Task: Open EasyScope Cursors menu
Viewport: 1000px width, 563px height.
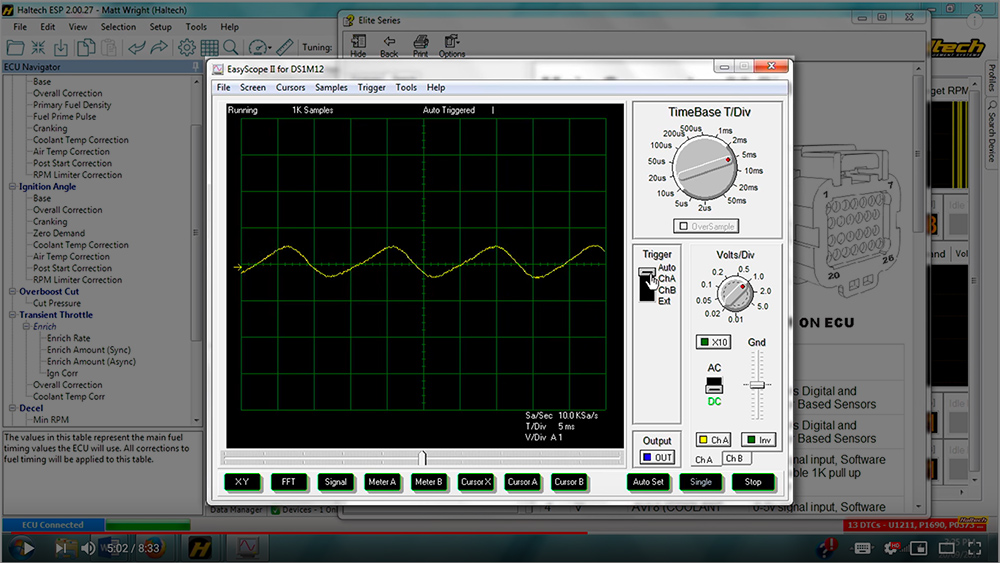Action: (290, 87)
